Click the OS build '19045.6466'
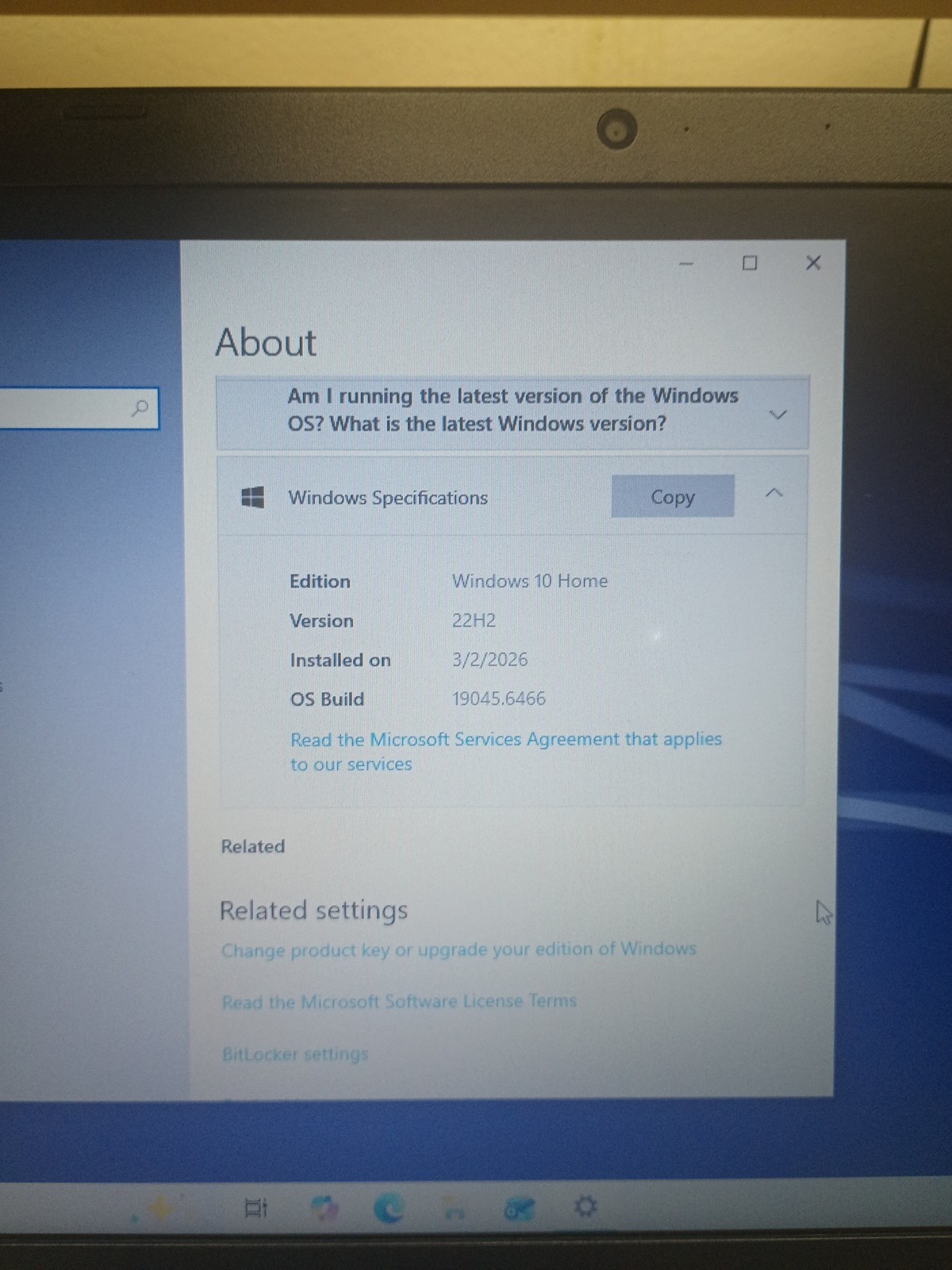This screenshot has height=1270, width=952. [499, 698]
